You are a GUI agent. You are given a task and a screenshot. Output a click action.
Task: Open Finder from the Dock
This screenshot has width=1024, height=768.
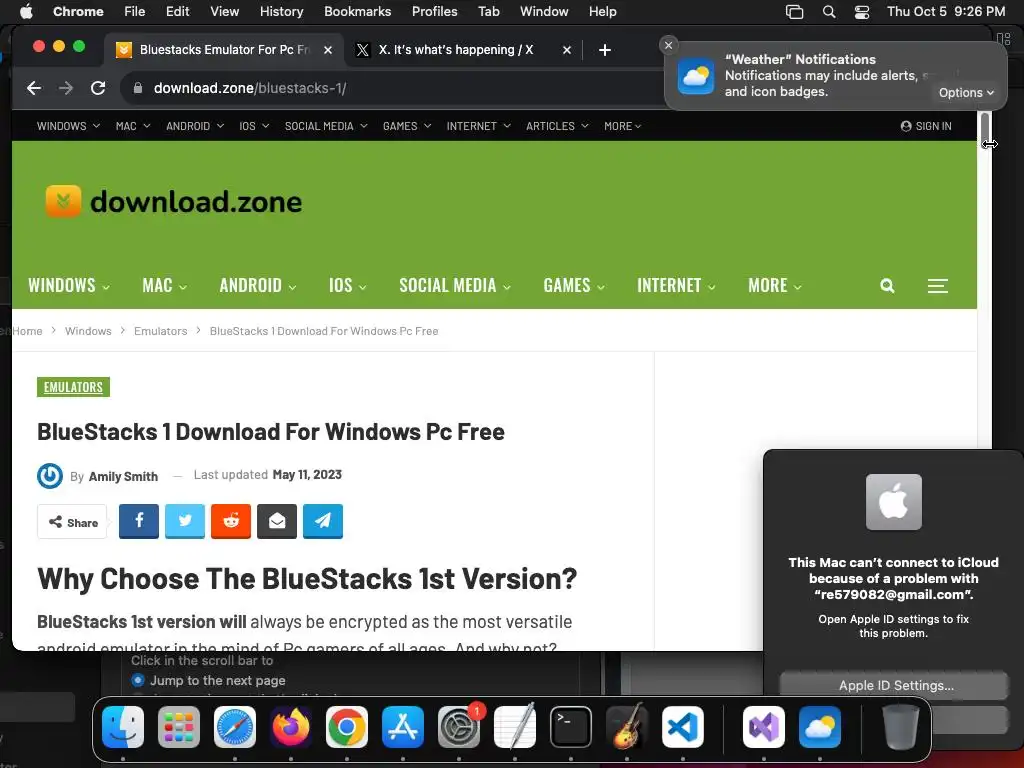(123, 727)
